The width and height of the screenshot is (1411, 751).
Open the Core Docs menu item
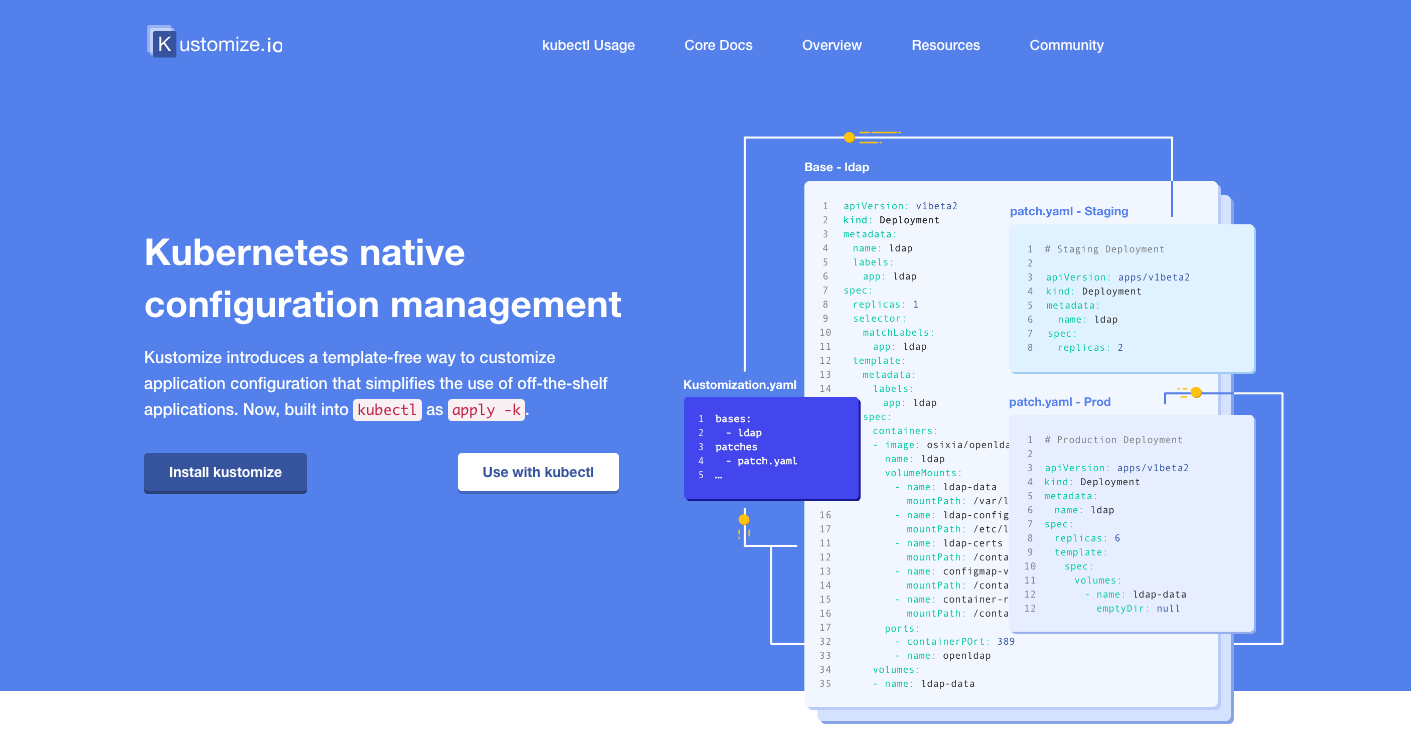[718, 45]
